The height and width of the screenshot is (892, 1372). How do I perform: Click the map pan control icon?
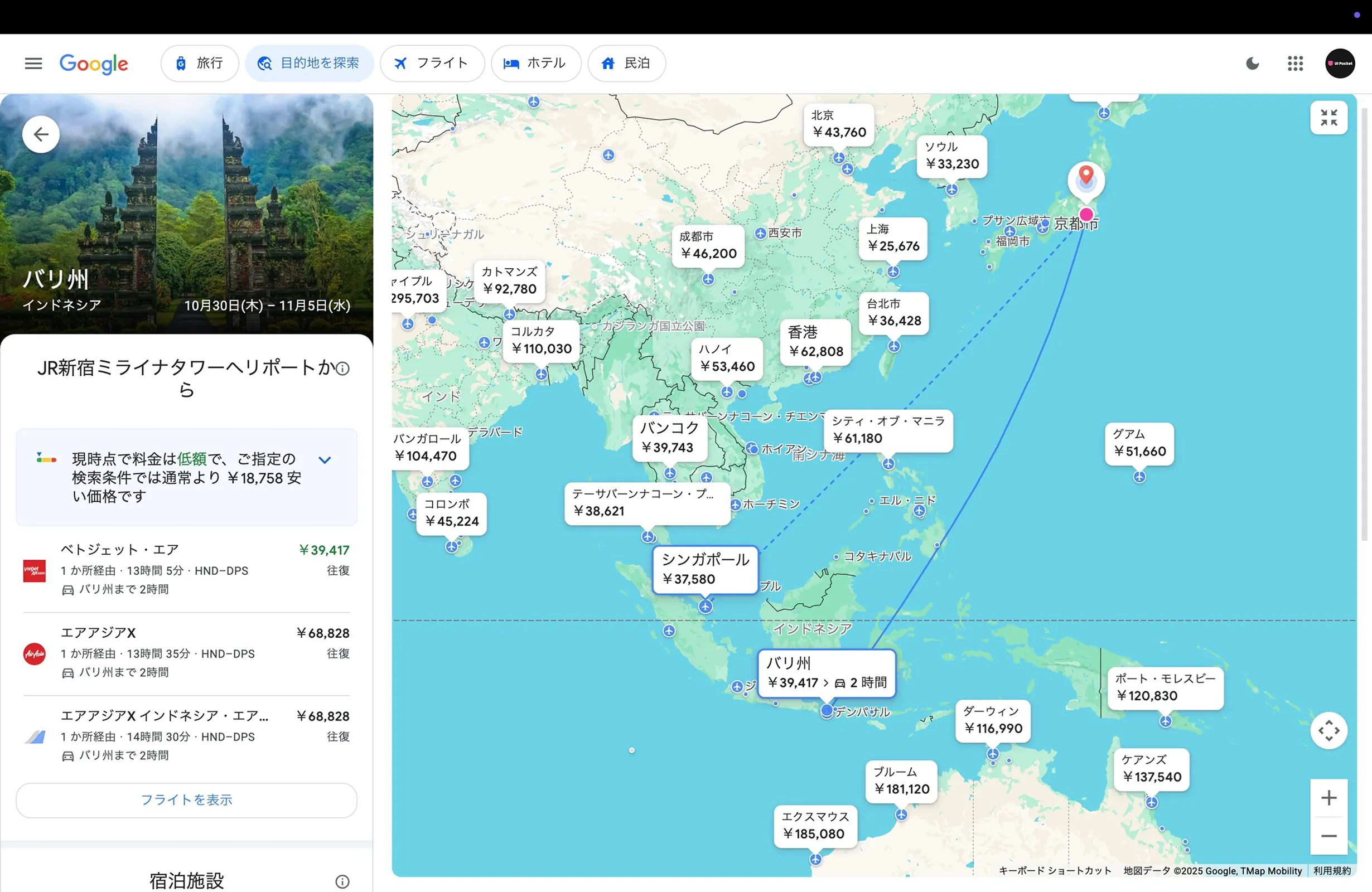click(1330, 730)
